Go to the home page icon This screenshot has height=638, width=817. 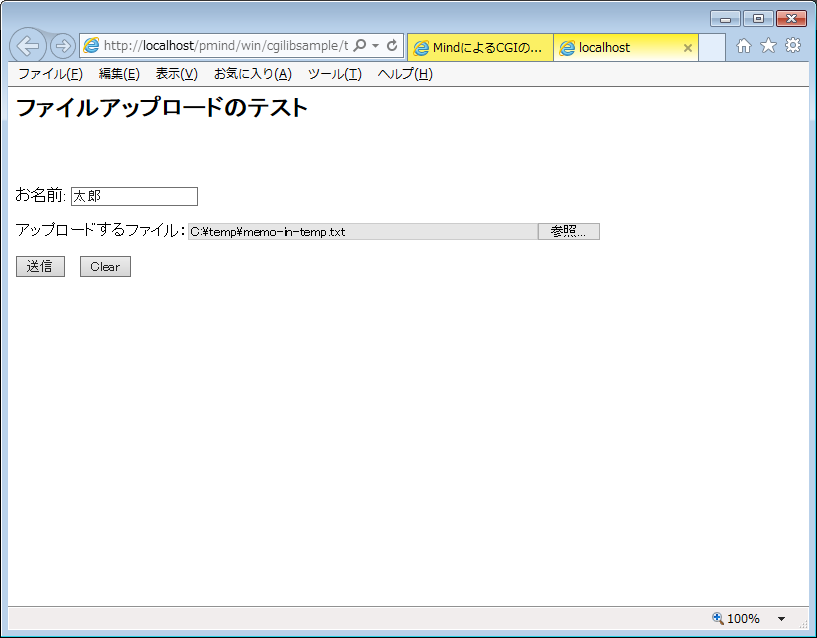pos(744,46)
